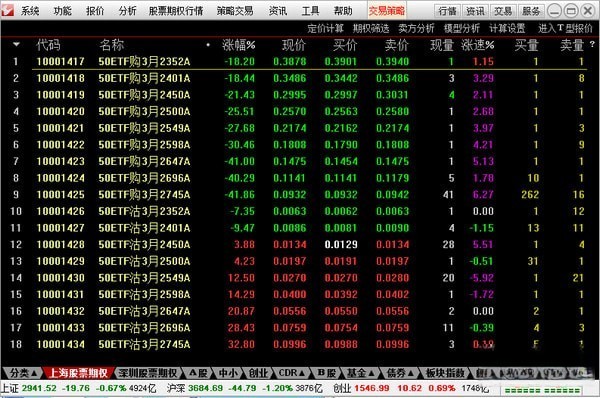Open the A股 tab dropdown

[197, 373]
